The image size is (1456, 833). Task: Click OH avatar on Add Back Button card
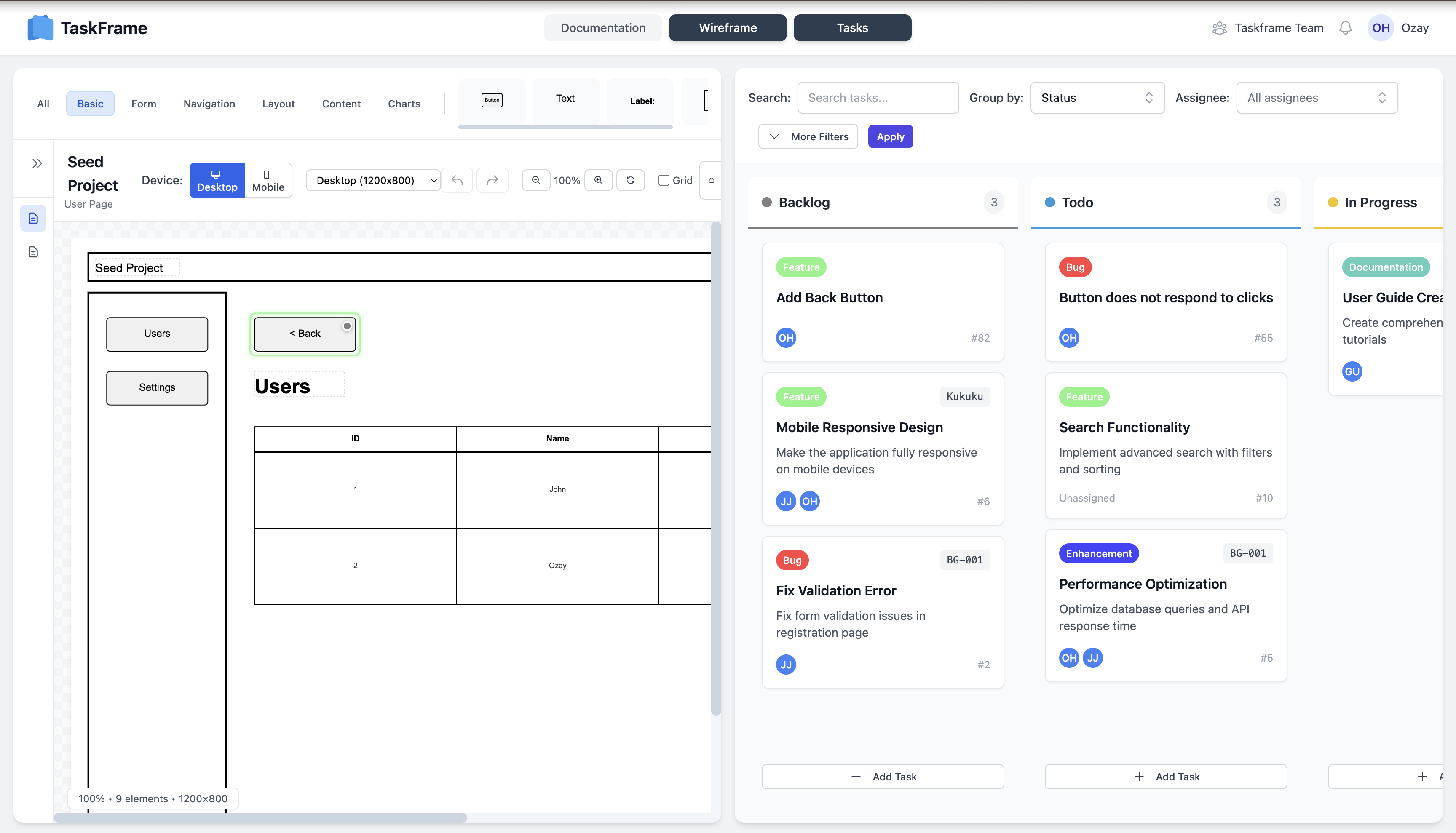786,338
